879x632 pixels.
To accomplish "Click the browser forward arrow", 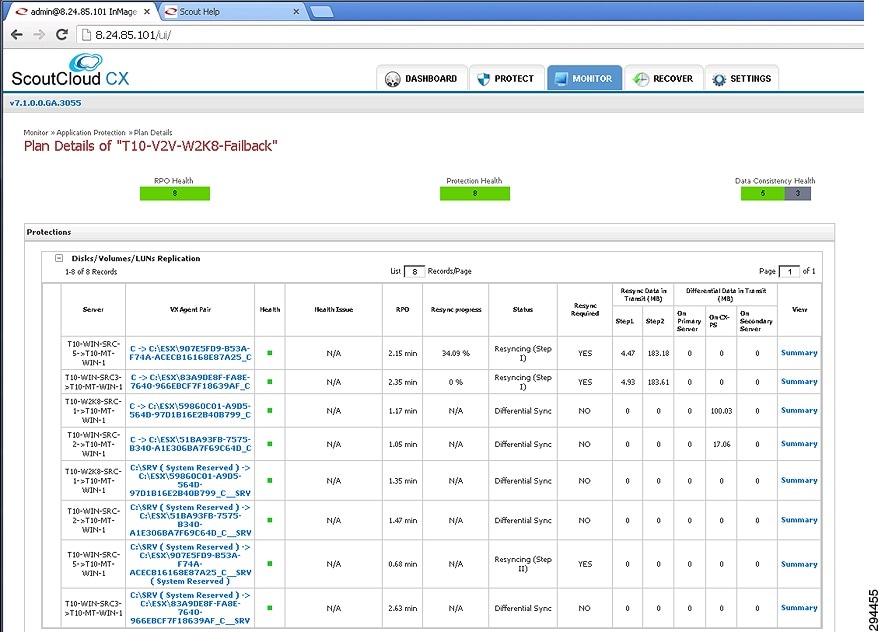I will (39, 35).
